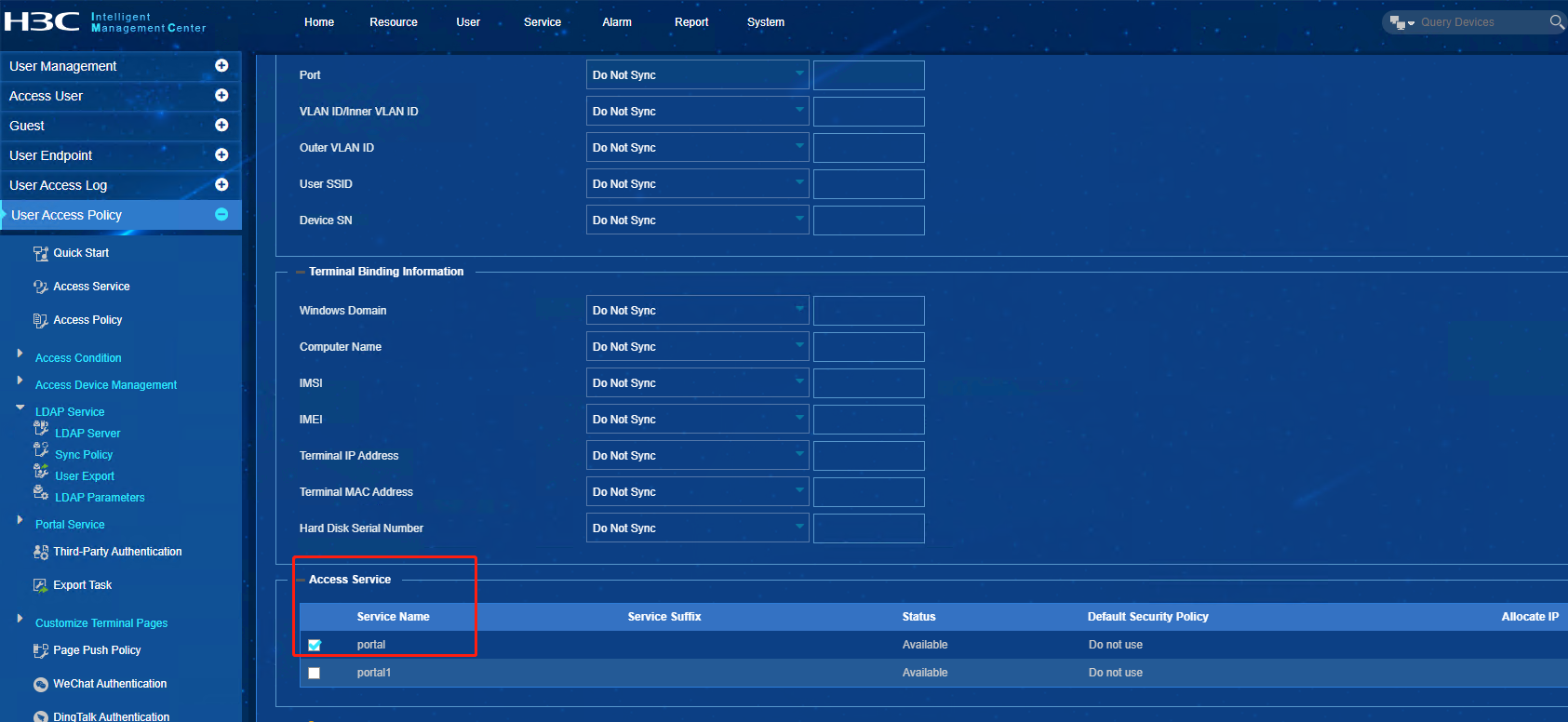Click the Third-Party Authentication icon

point(41,553)
